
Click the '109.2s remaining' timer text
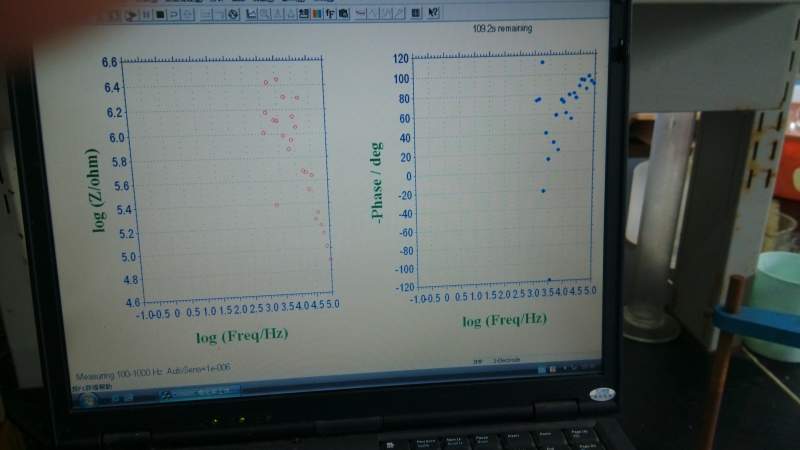503,28
